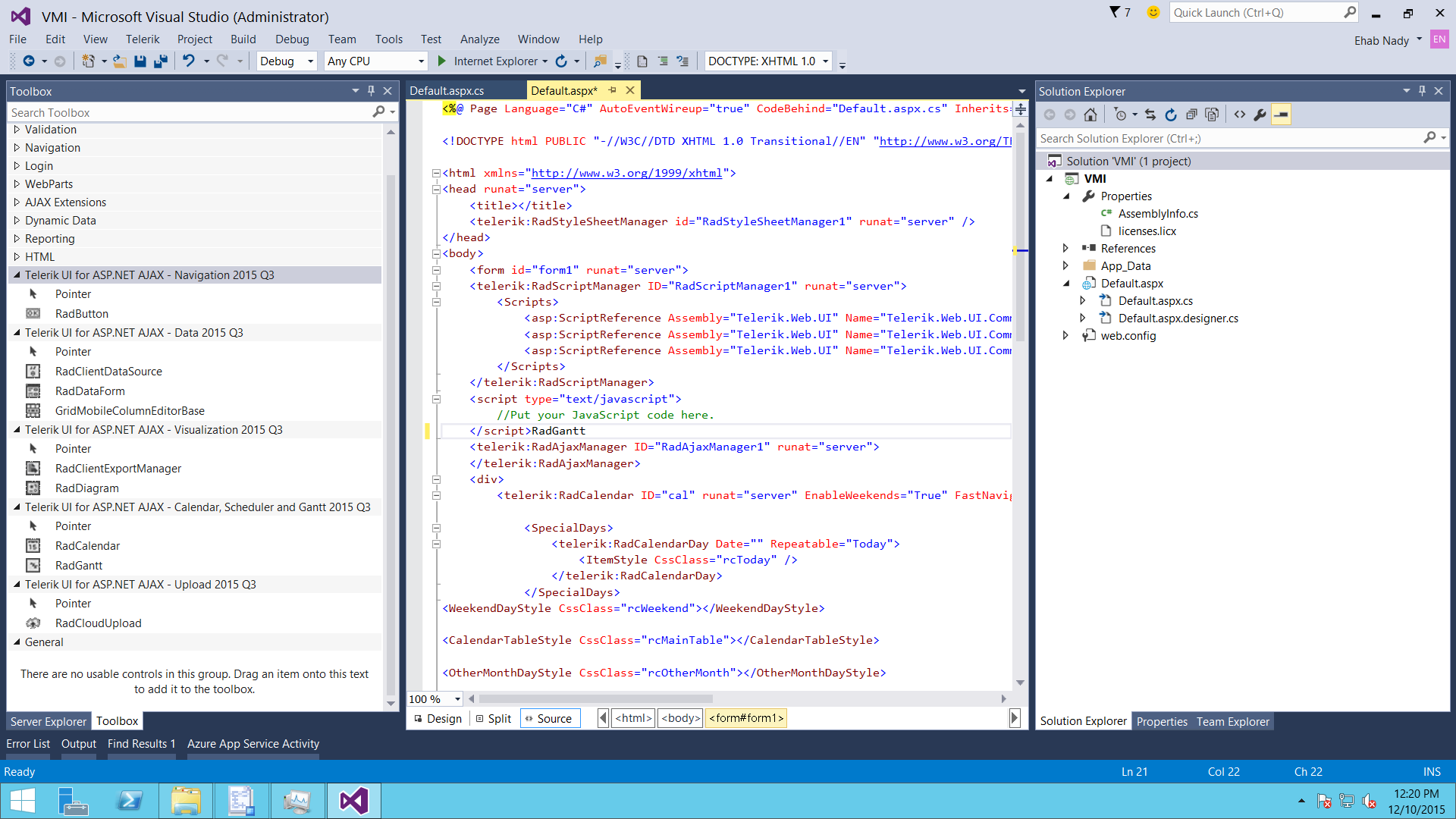Open the Error List panel

tap(28, 744)
